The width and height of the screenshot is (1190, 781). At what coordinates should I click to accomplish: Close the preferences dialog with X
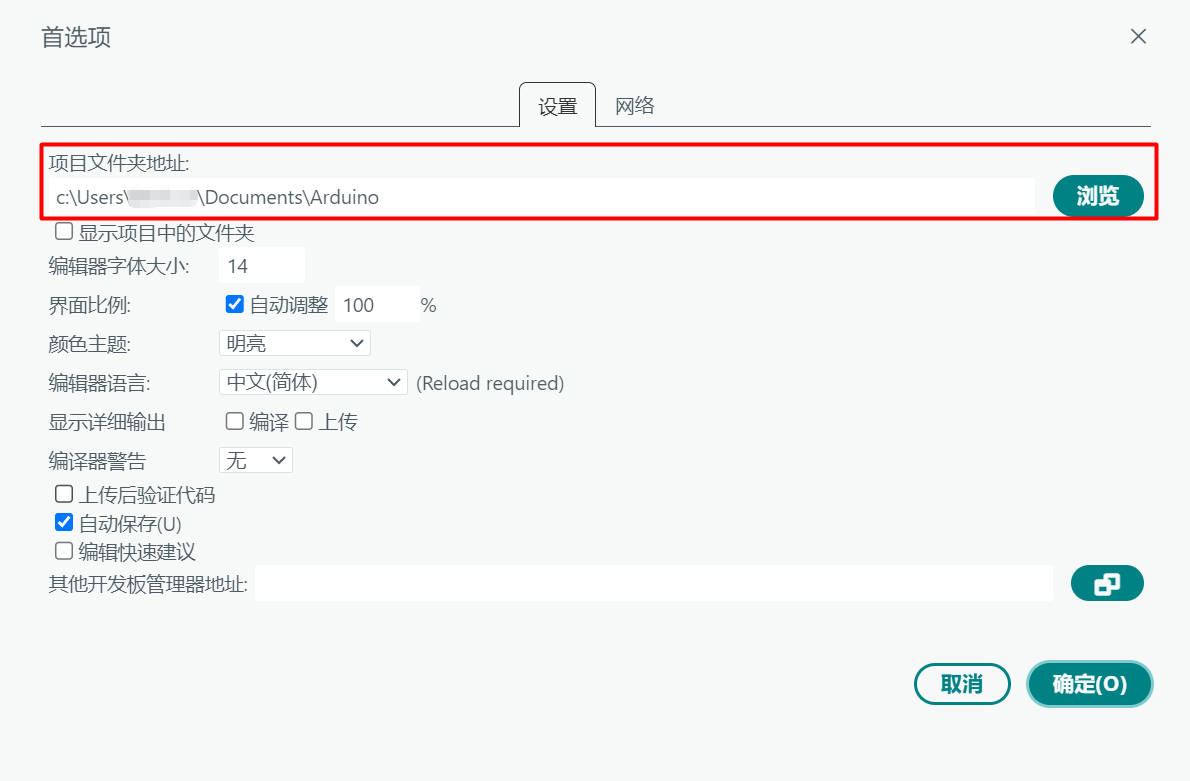(1138, 37)
